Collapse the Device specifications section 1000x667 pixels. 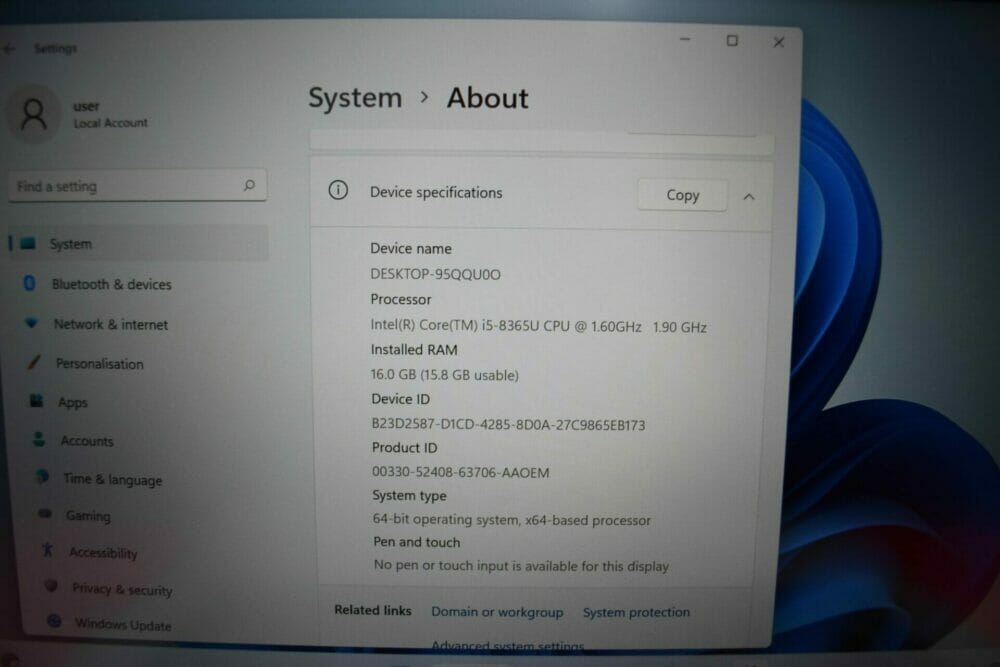tap(749, 197)
